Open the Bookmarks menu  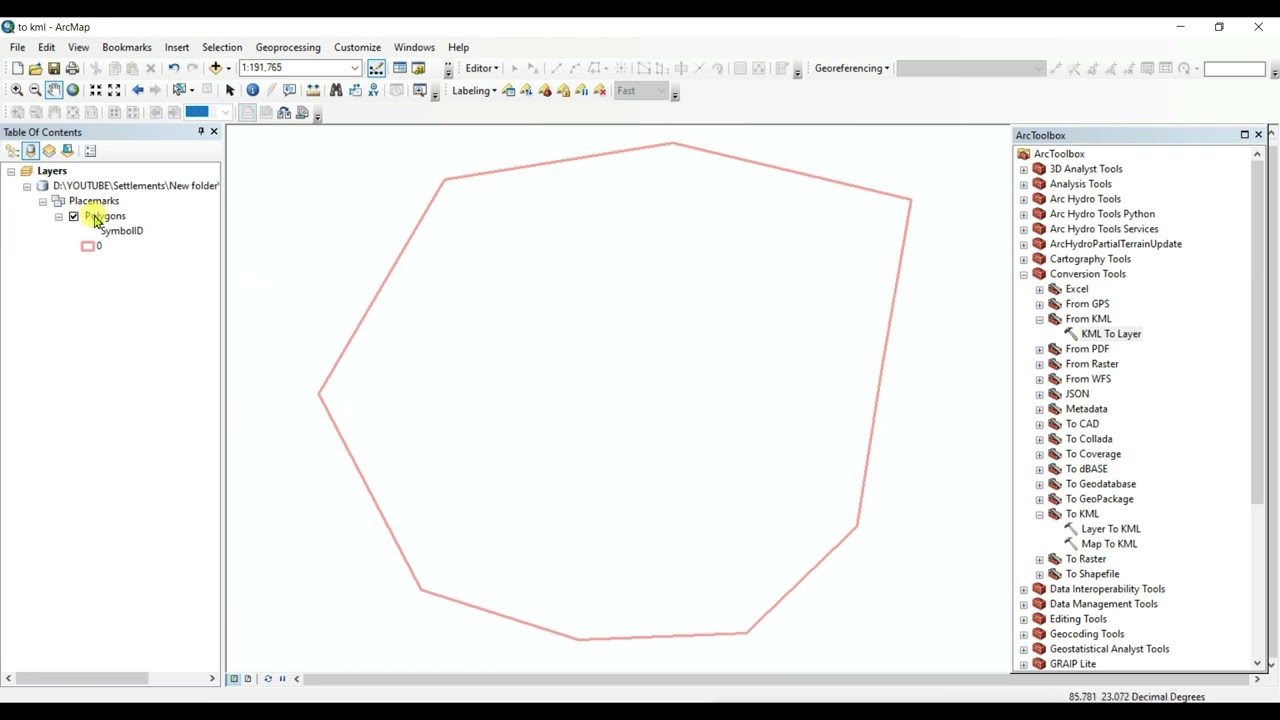coord(127,47)
